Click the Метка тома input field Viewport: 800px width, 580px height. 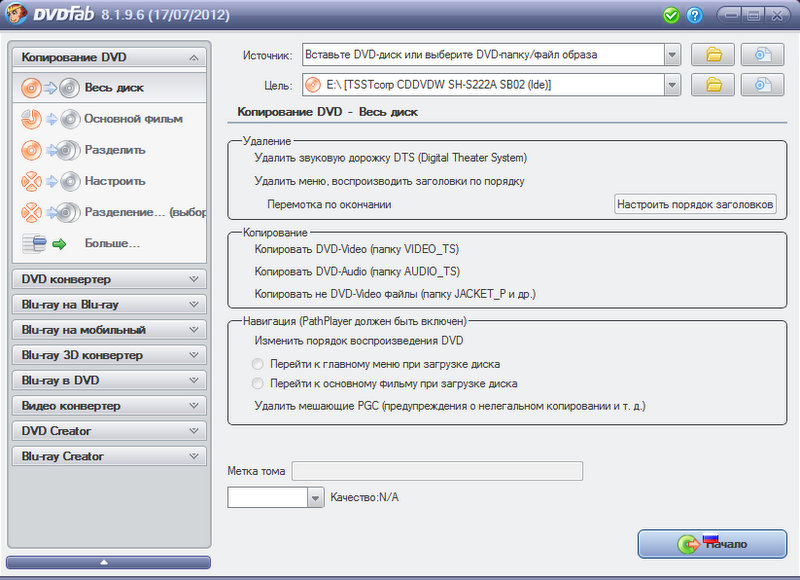coord(437,471)
